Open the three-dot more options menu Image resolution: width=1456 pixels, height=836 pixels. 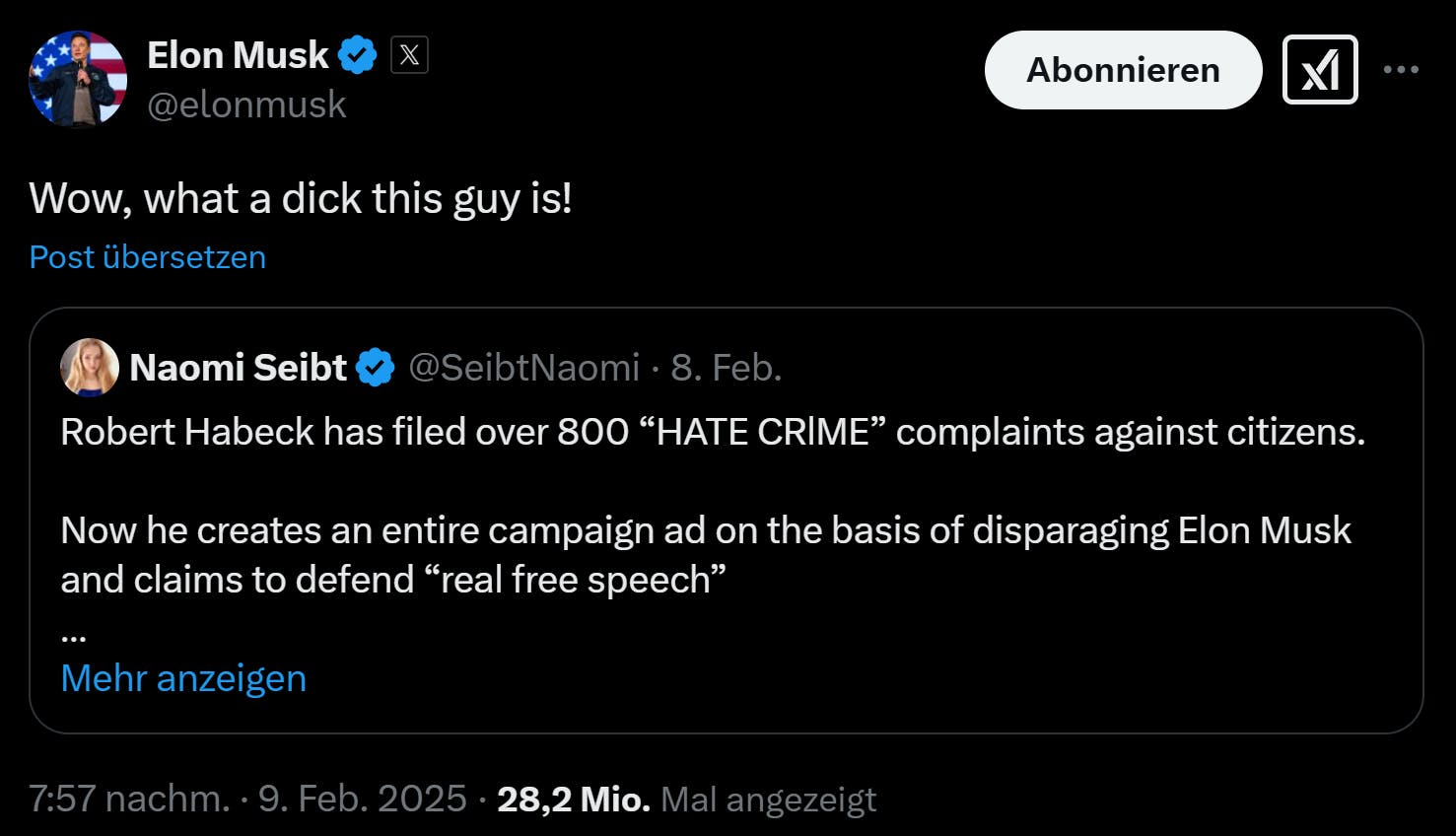click(1401, 70)
